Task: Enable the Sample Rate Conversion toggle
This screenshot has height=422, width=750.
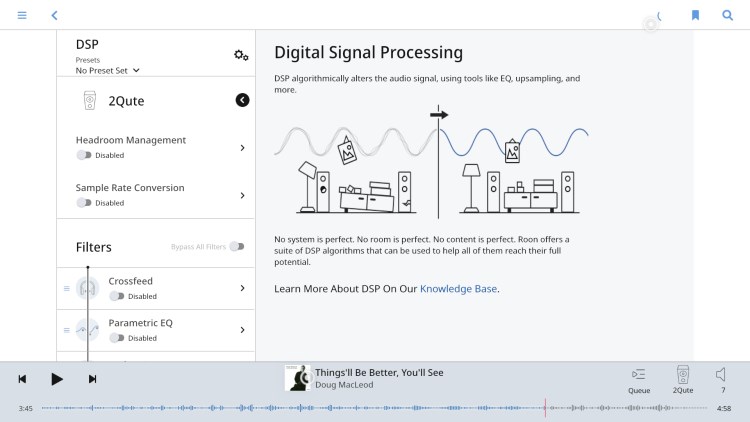Action: point(84,203)
